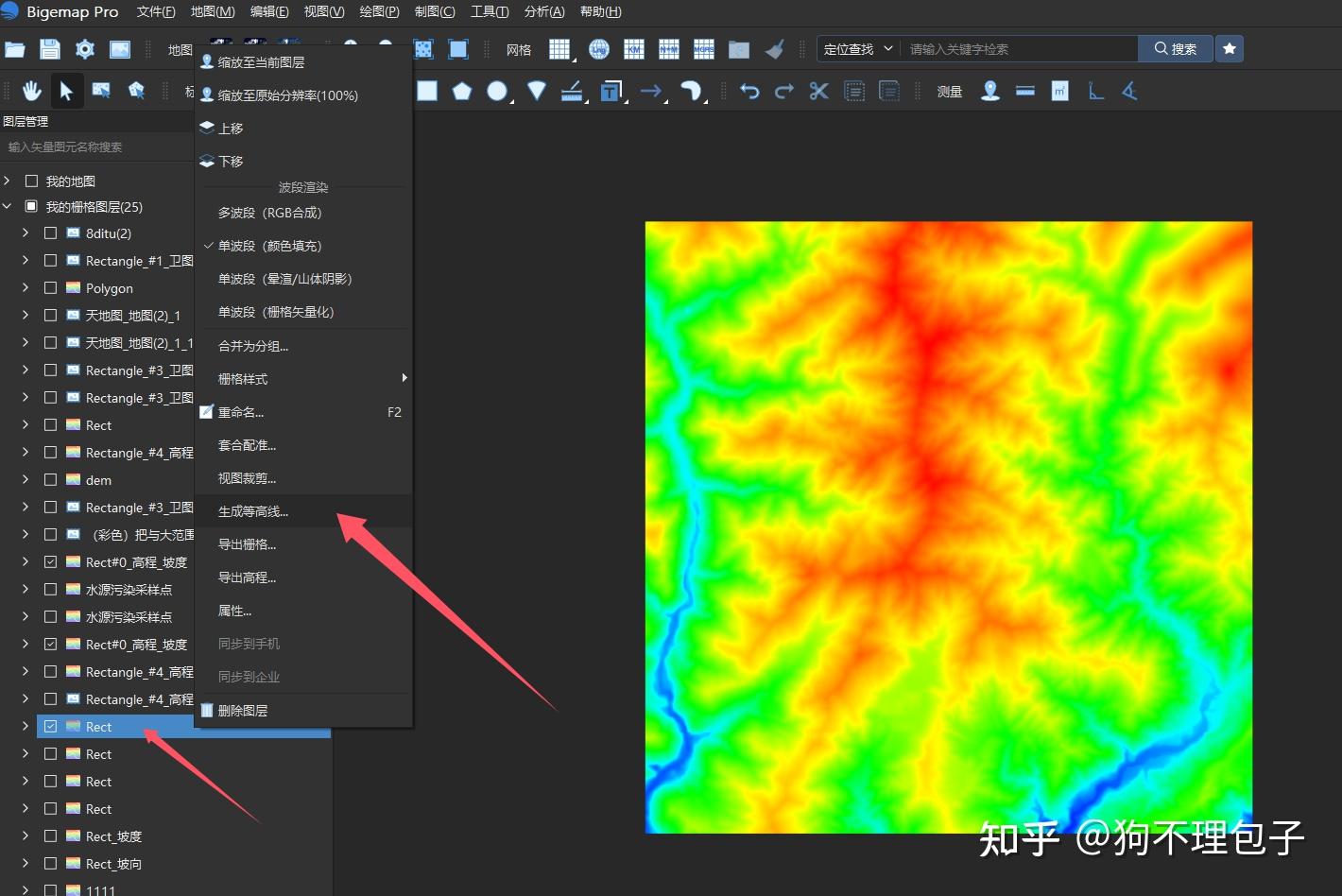
Task: Open the 定位查找 dropdown
Action: 858,49
